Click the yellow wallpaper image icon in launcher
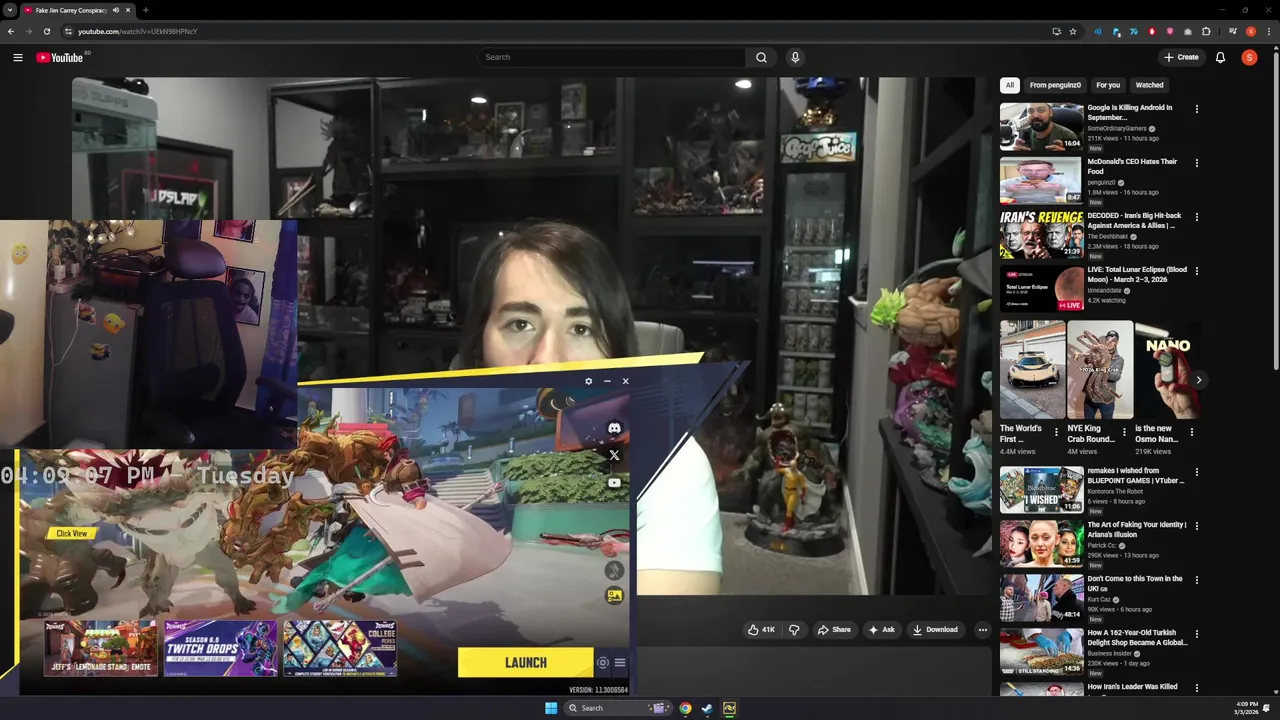Screen dimensions: 1280x720 (x=614, y=596)
